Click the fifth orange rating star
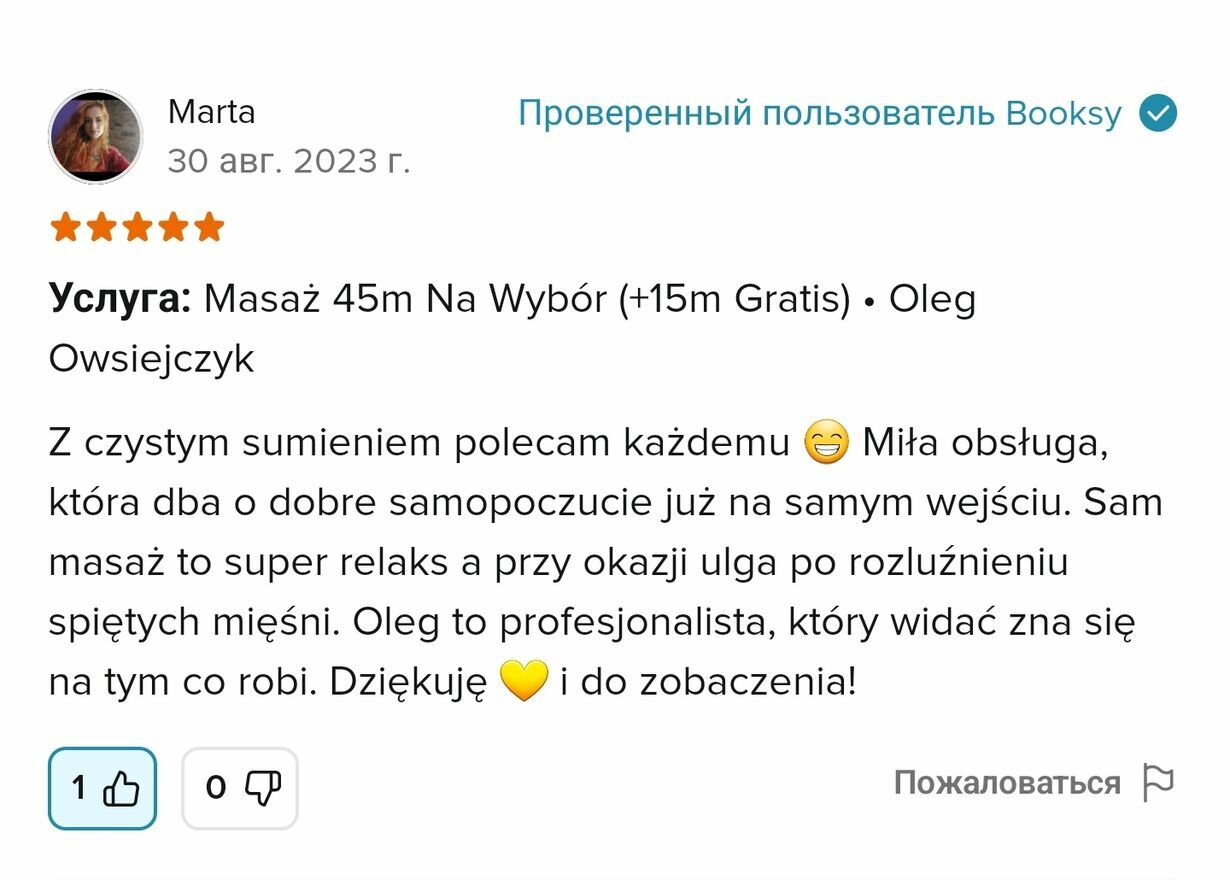 209,228
